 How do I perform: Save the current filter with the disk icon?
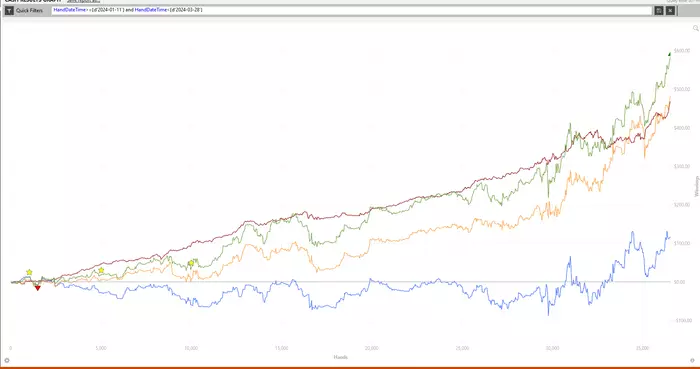pos(659,10)
